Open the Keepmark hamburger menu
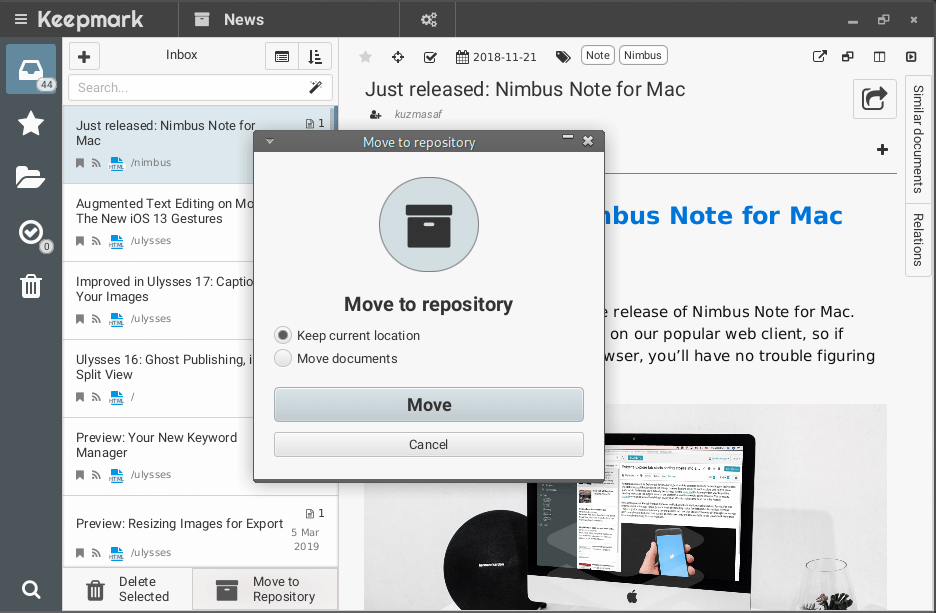The width and height of the screenshot is (936, 613). click(x=20, y=19)
